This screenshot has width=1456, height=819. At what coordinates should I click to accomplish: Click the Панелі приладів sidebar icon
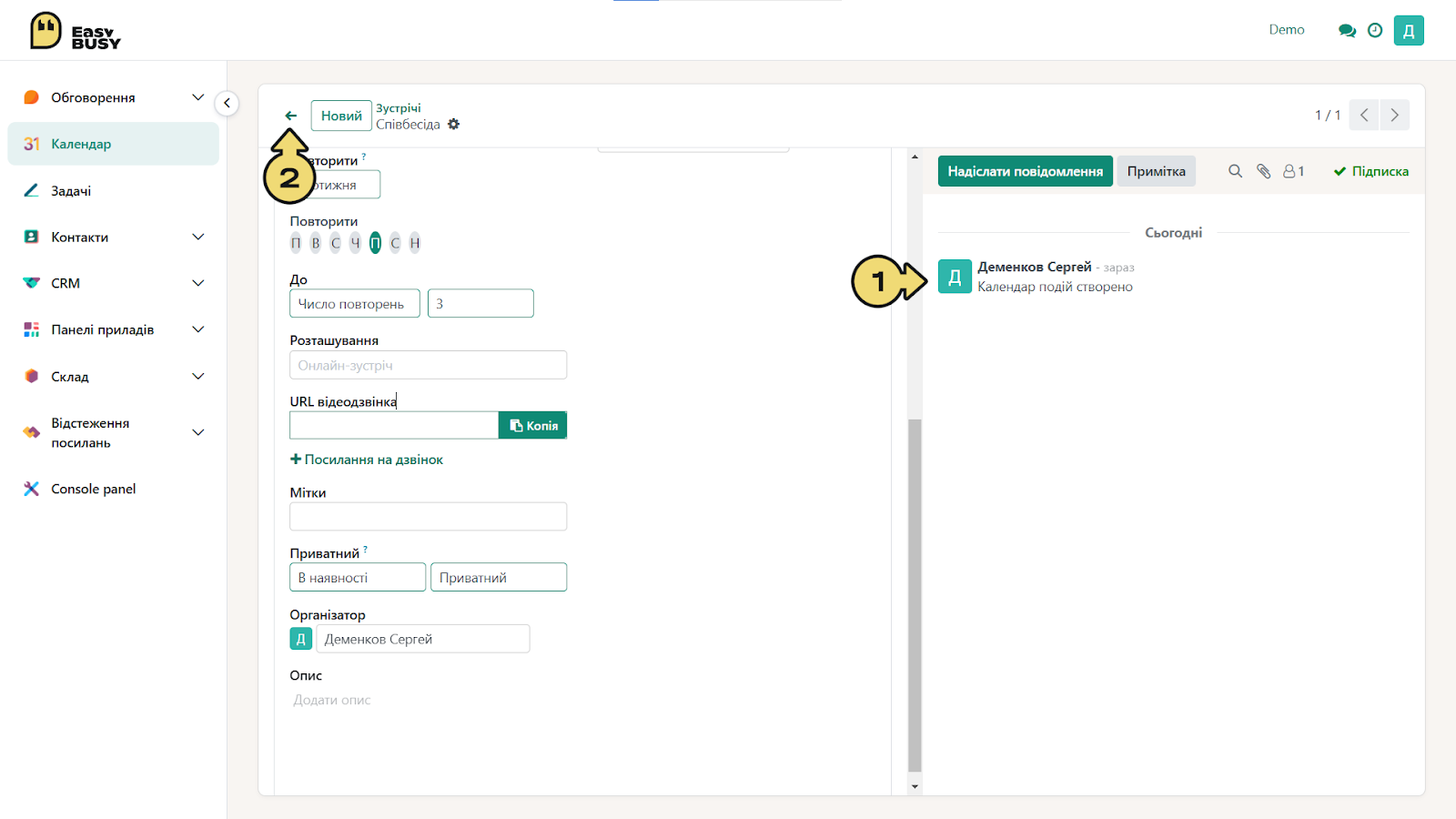31,329
